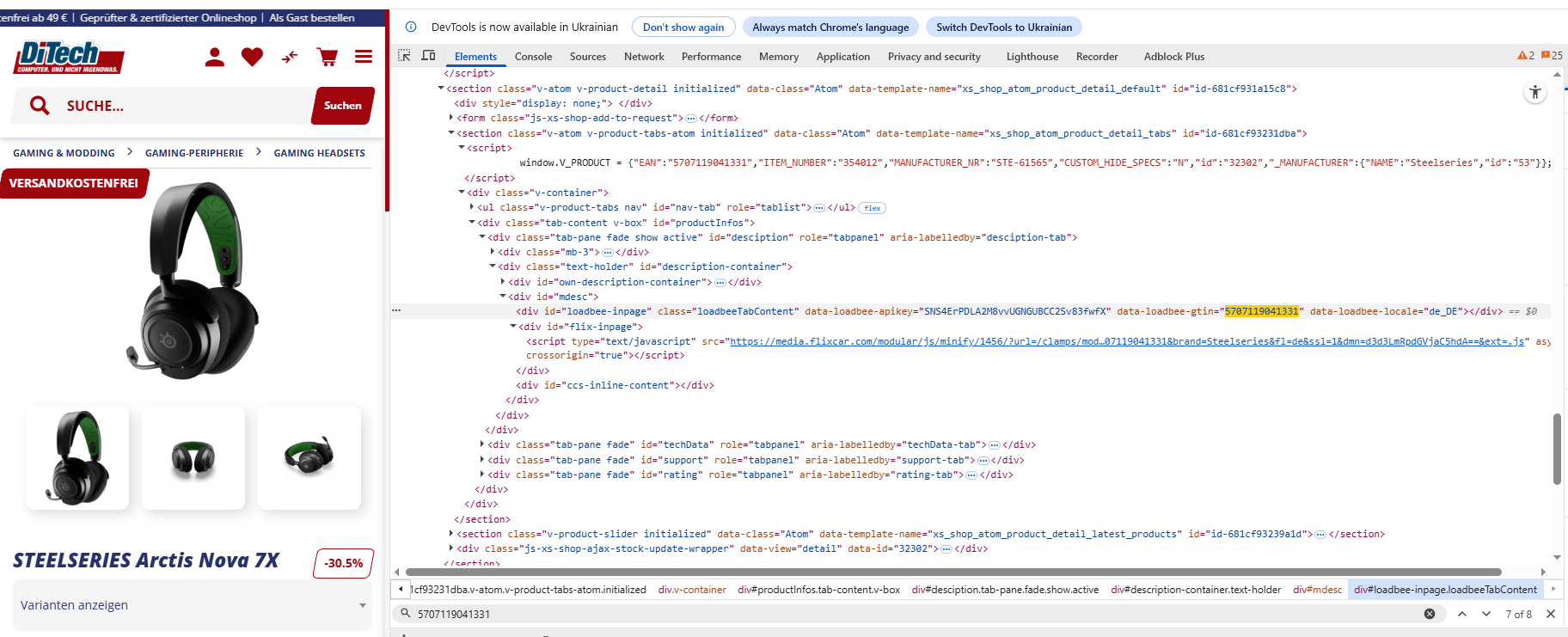1568x637 pixels.
Task: Open the product compare arrows icon
Action: [290, 58]
